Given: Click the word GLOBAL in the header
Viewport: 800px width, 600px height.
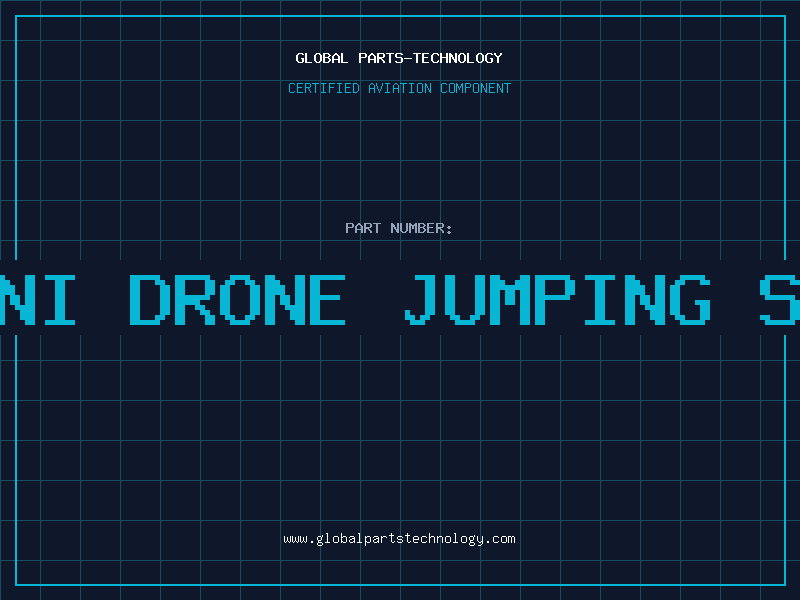Looking at the screenshot, I should [x=322, y=58].
